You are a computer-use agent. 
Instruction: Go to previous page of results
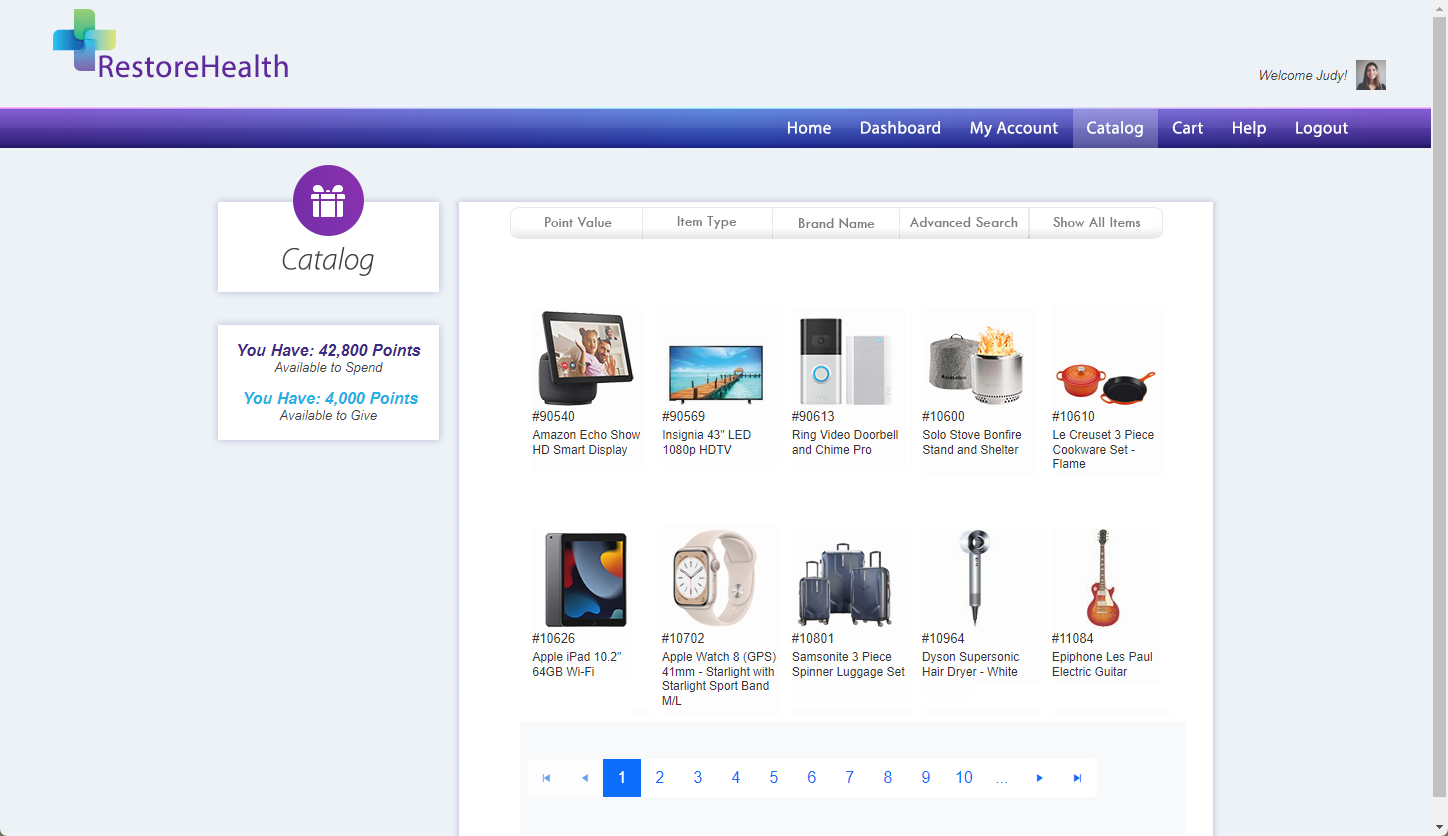point(584,778)
